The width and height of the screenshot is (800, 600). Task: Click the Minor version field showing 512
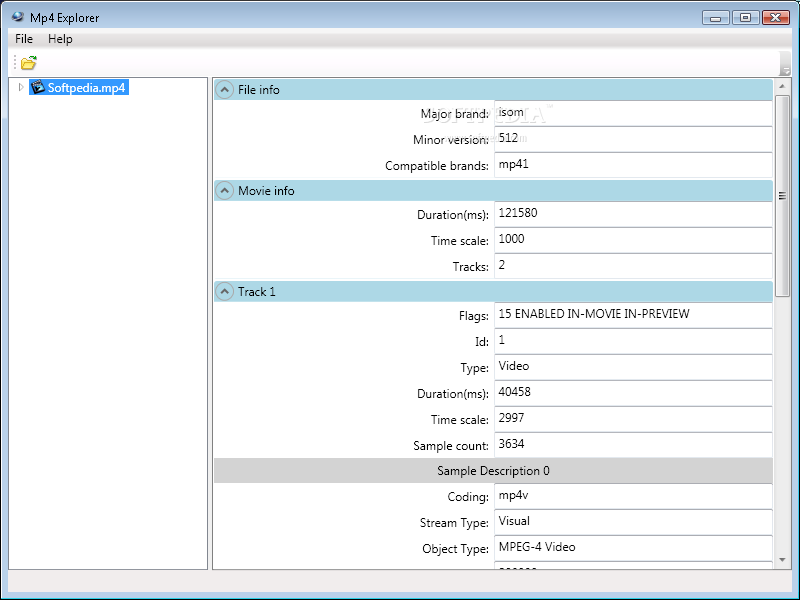coord(633,139)
